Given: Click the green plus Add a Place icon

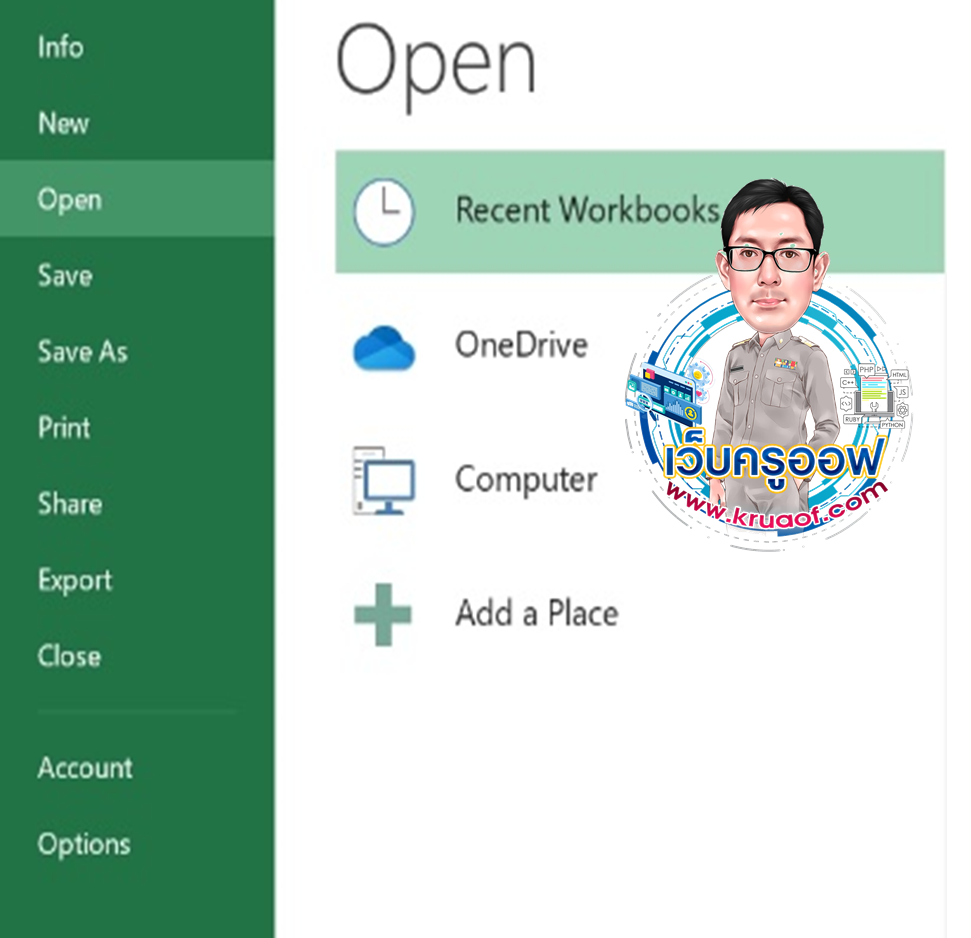Looking at the screenshot, I should click(383, 613).
